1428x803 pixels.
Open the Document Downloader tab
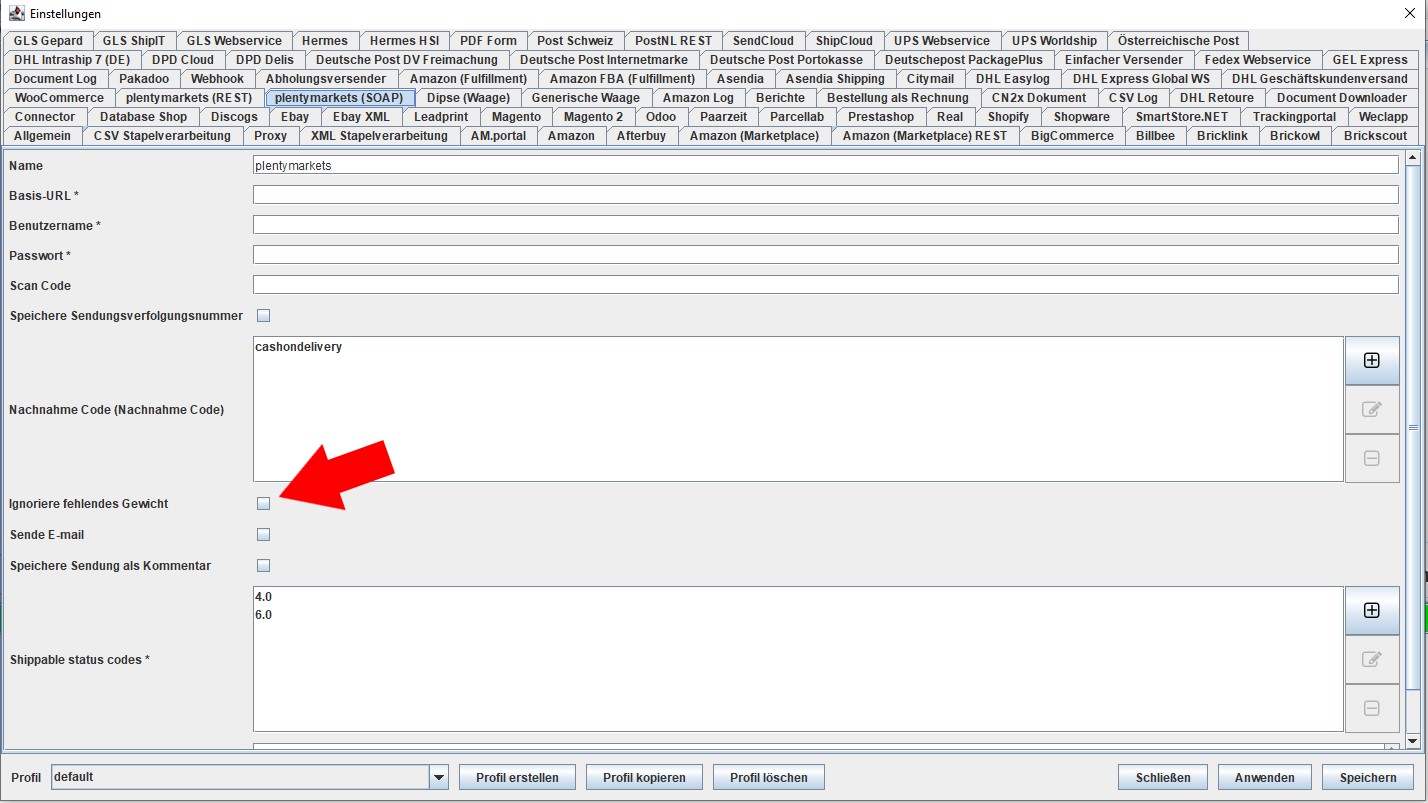coord(1341,98)
